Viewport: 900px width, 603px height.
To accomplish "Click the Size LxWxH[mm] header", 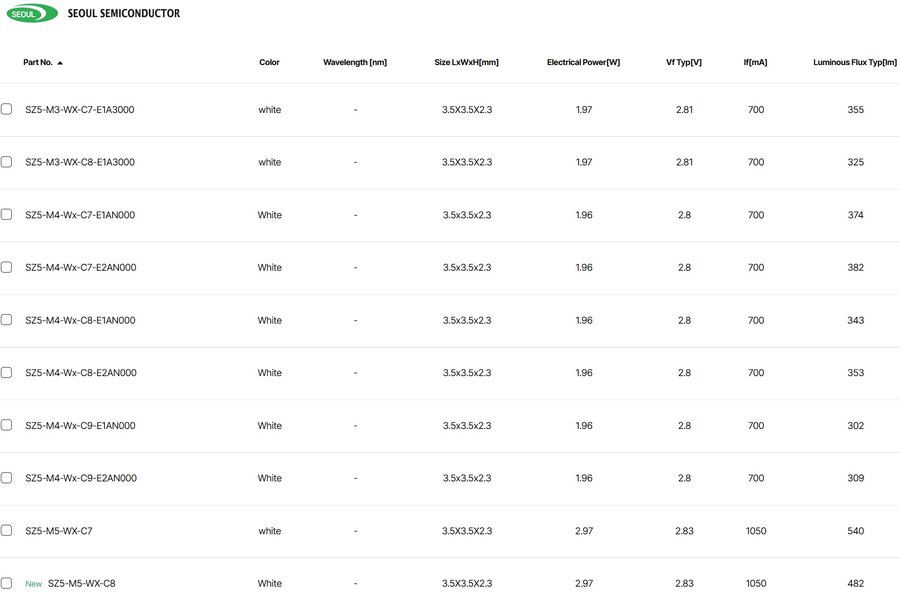I will (x=466, y=62).
